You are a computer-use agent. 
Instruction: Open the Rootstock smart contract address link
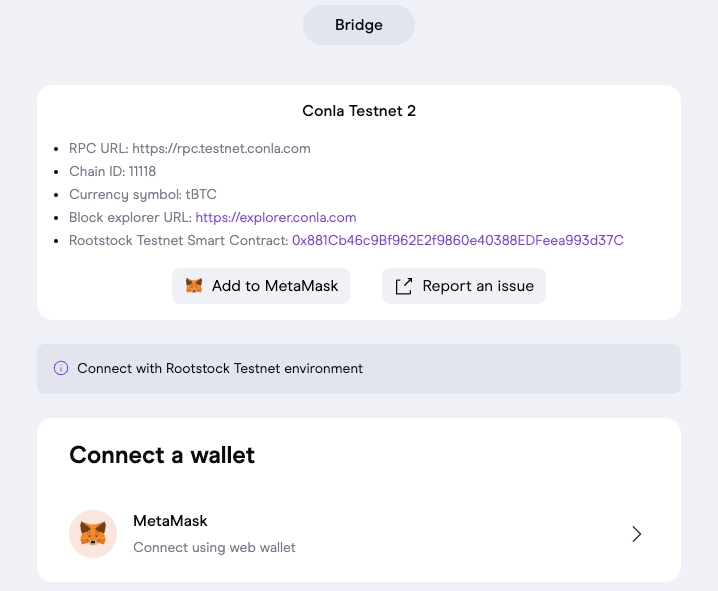[x=457, y=240]
